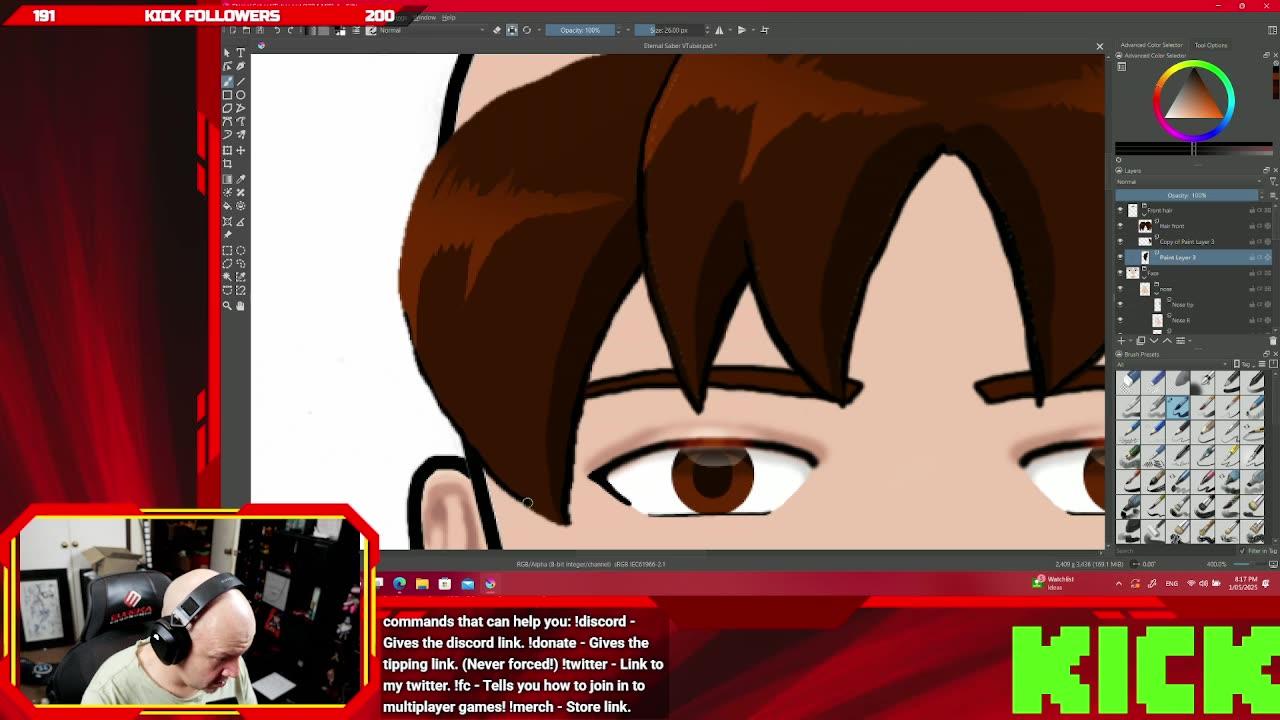This screenshot has height=720, width=1280.
Task: Select the Freehand Selection tool
Action: tap(227, 263)
